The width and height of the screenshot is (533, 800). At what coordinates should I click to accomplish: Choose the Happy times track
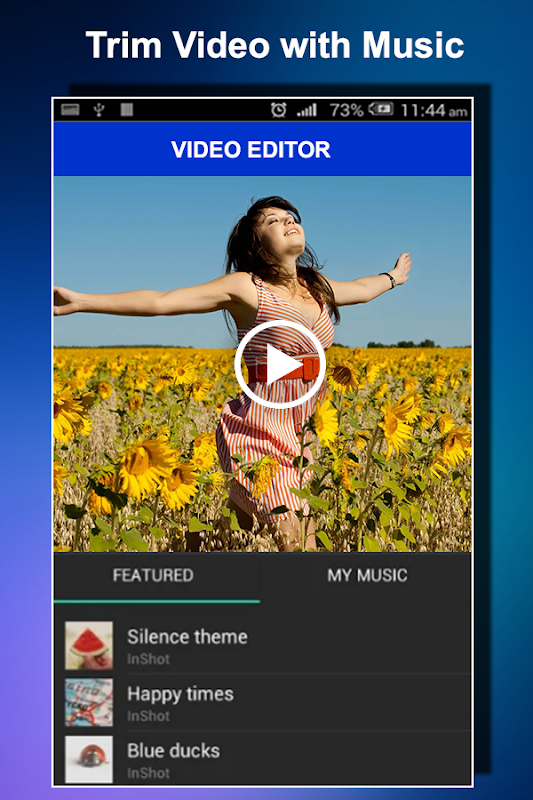tap(262, 702)
